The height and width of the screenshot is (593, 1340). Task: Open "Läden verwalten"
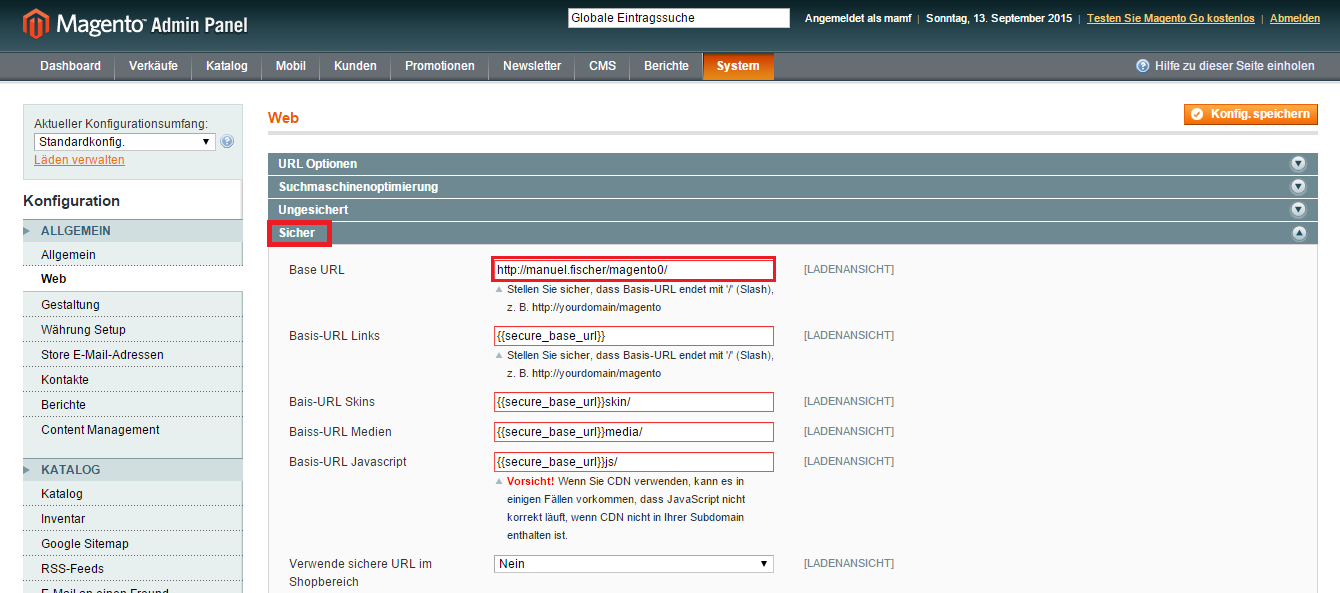point(79,159)
